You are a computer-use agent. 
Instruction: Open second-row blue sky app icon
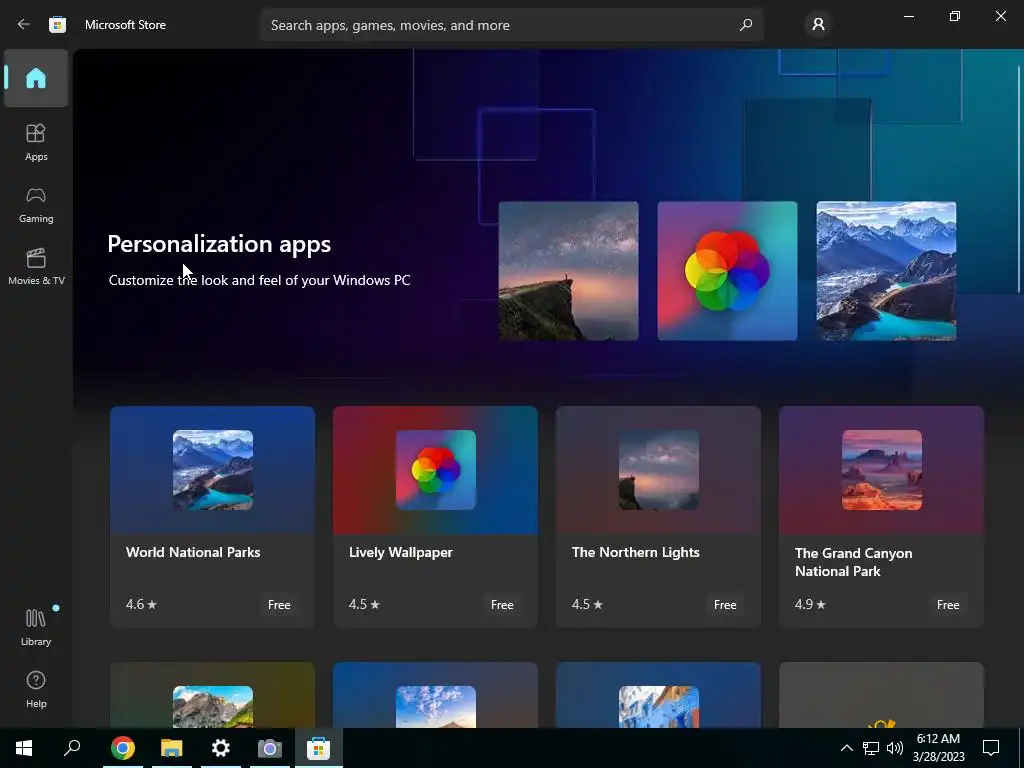tap(436, 707)
